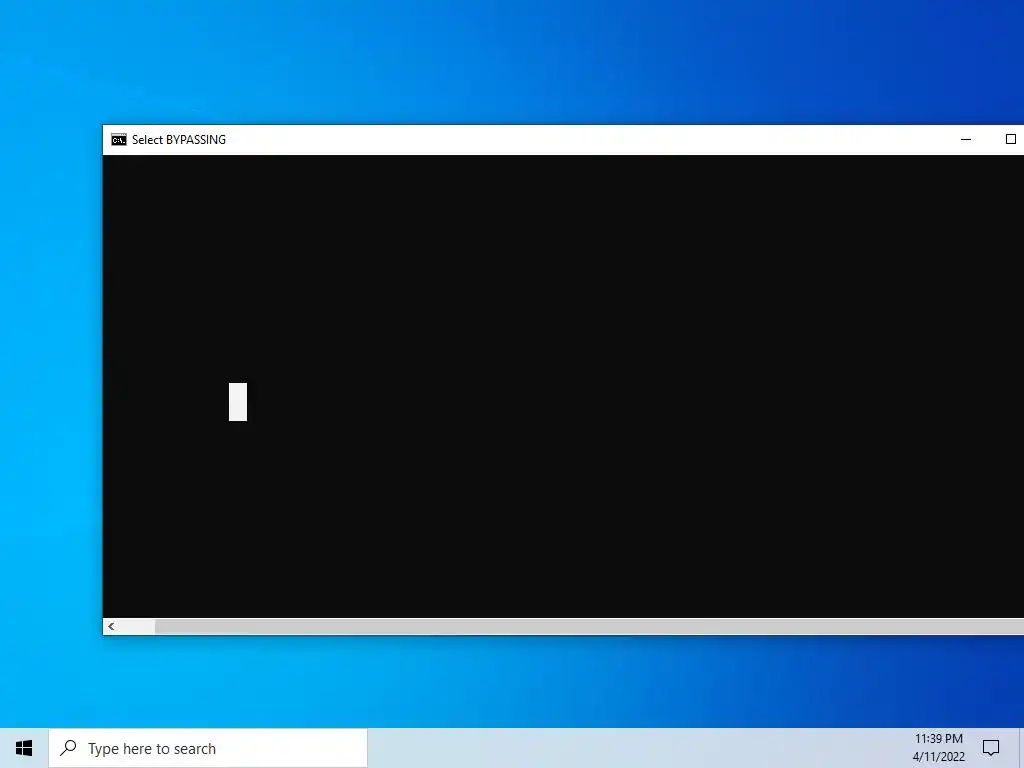Click the Type here to search box

pyautogui.click(x=208, y=748)
